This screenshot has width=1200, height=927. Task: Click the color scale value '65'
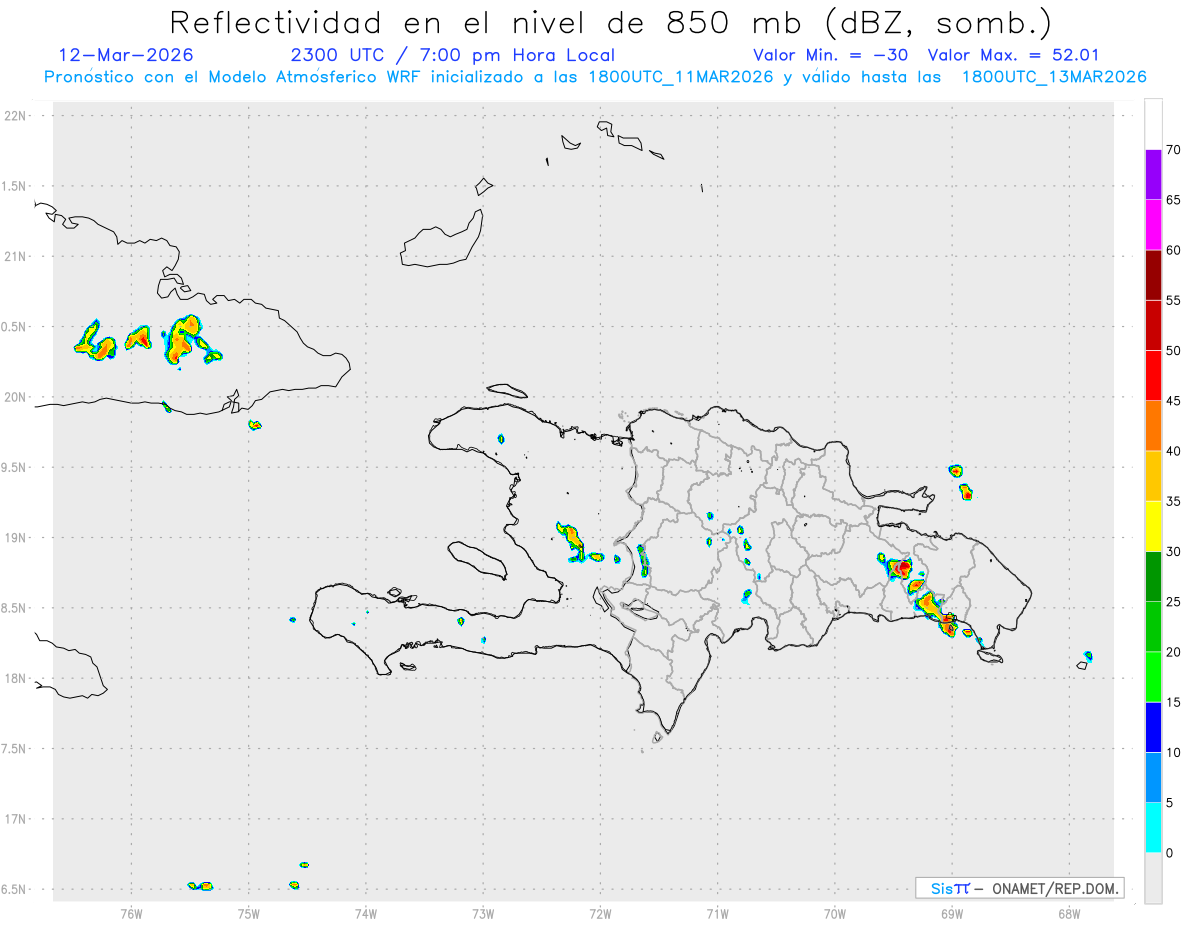click(1173, 200)
